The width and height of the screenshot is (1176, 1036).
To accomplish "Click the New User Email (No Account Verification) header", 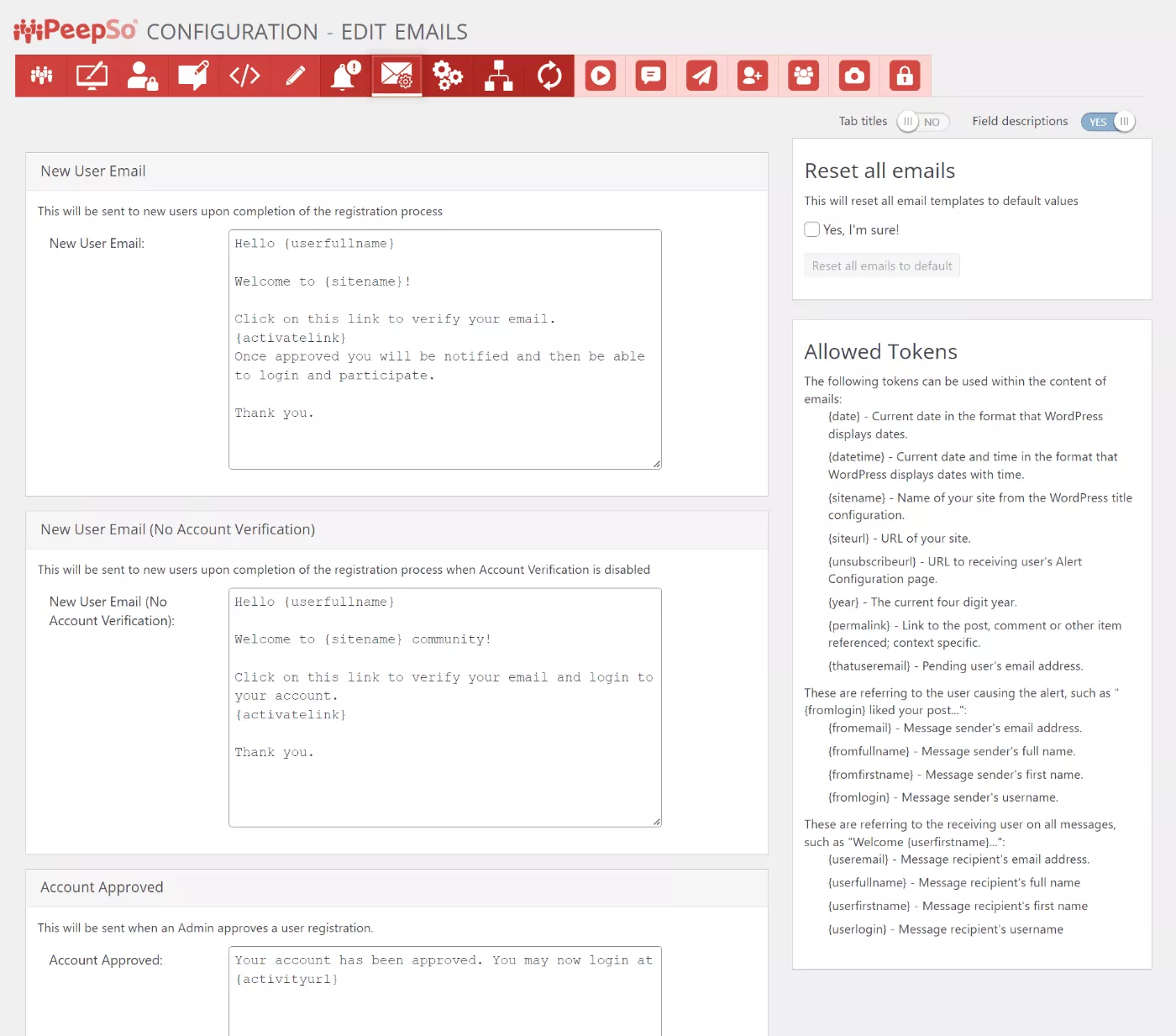I will (396, 529).
